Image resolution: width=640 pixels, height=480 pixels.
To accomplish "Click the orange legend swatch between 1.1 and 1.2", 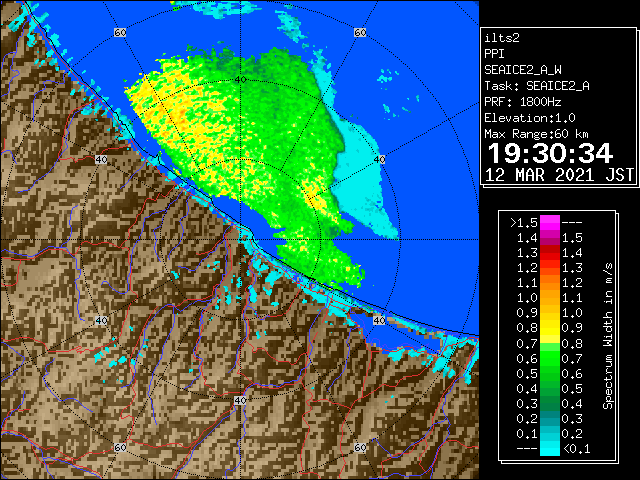I will 550,283.
